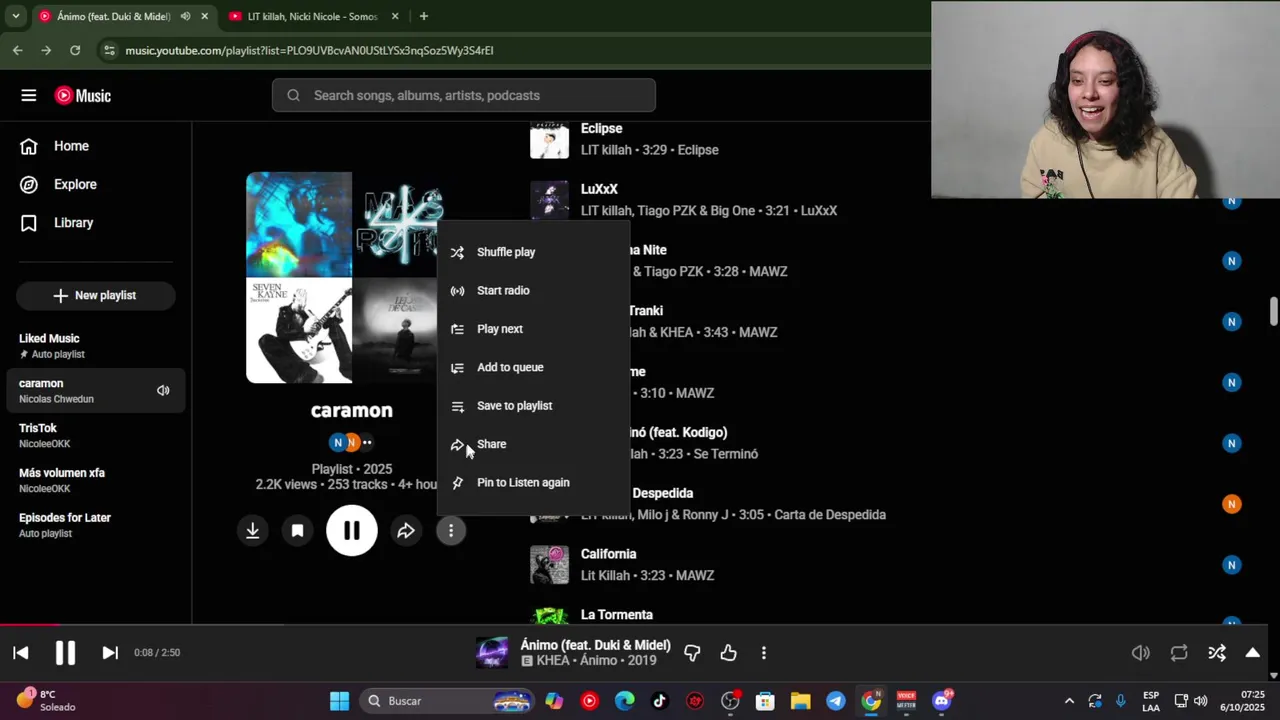The image size is (1280, 720).
Task: Mute the player volume
Action: (x=1141, y=653)
